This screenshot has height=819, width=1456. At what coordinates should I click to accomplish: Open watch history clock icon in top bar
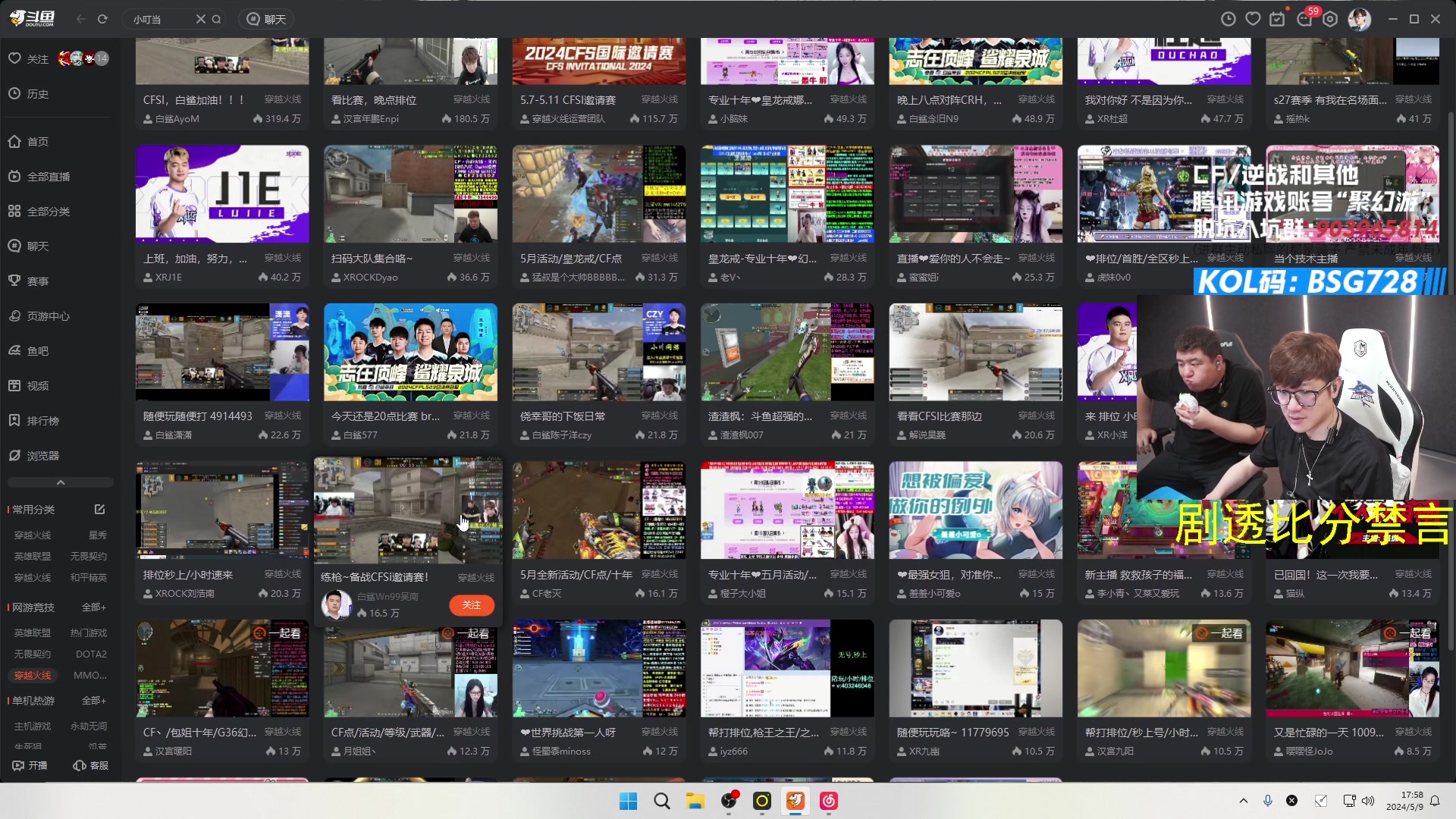click(1228, 19)
